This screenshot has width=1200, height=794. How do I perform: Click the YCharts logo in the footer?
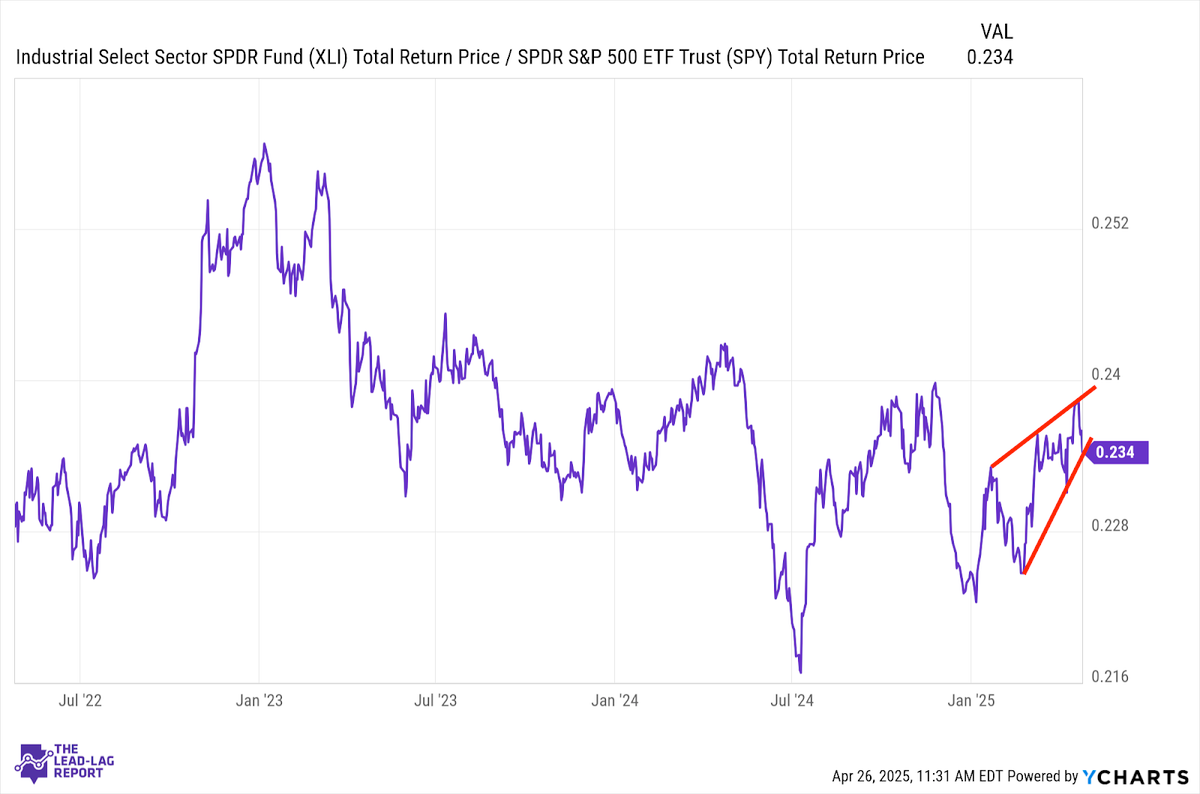1132,776
